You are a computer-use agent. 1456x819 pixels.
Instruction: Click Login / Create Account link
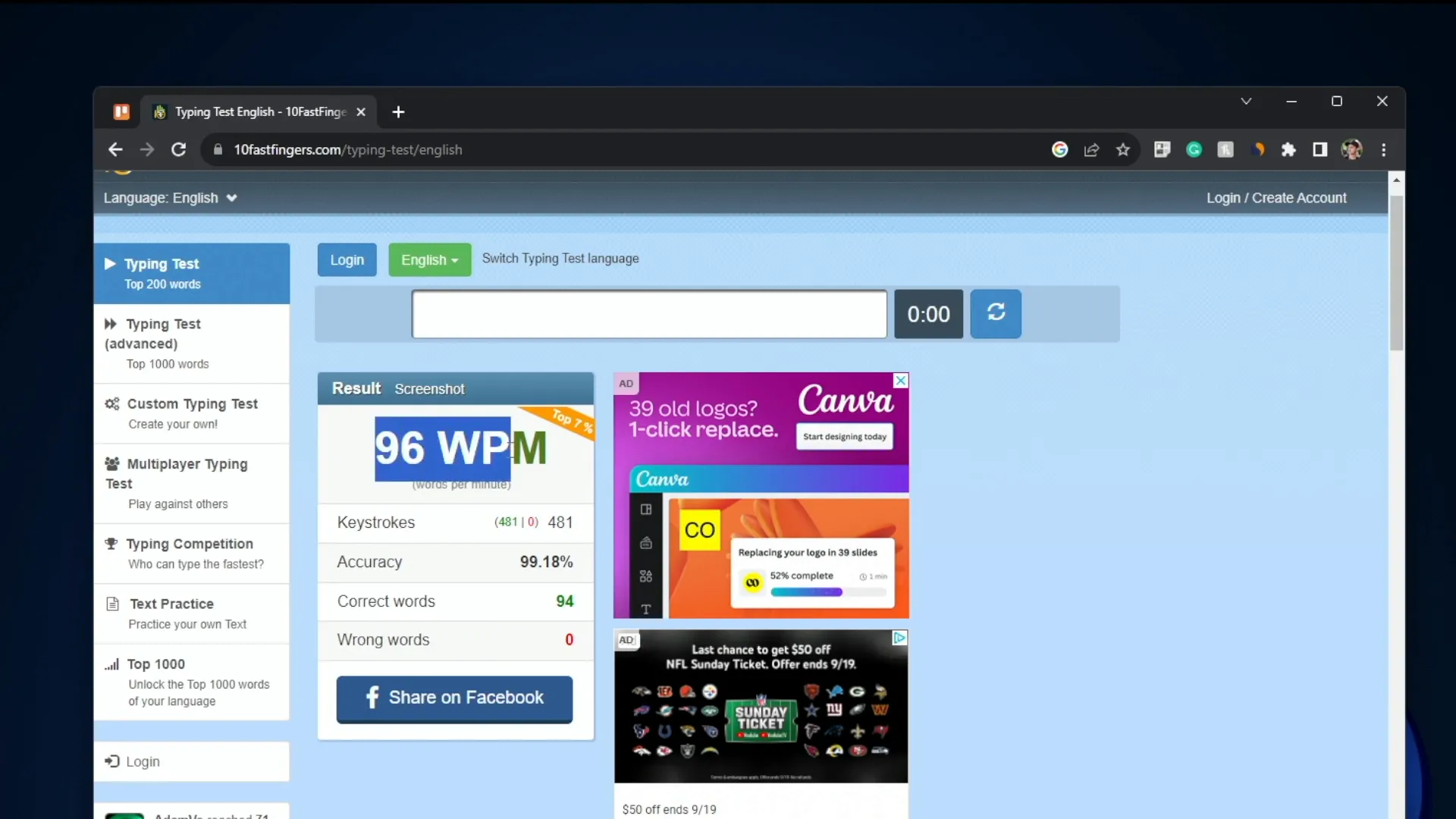point(1276,198)
